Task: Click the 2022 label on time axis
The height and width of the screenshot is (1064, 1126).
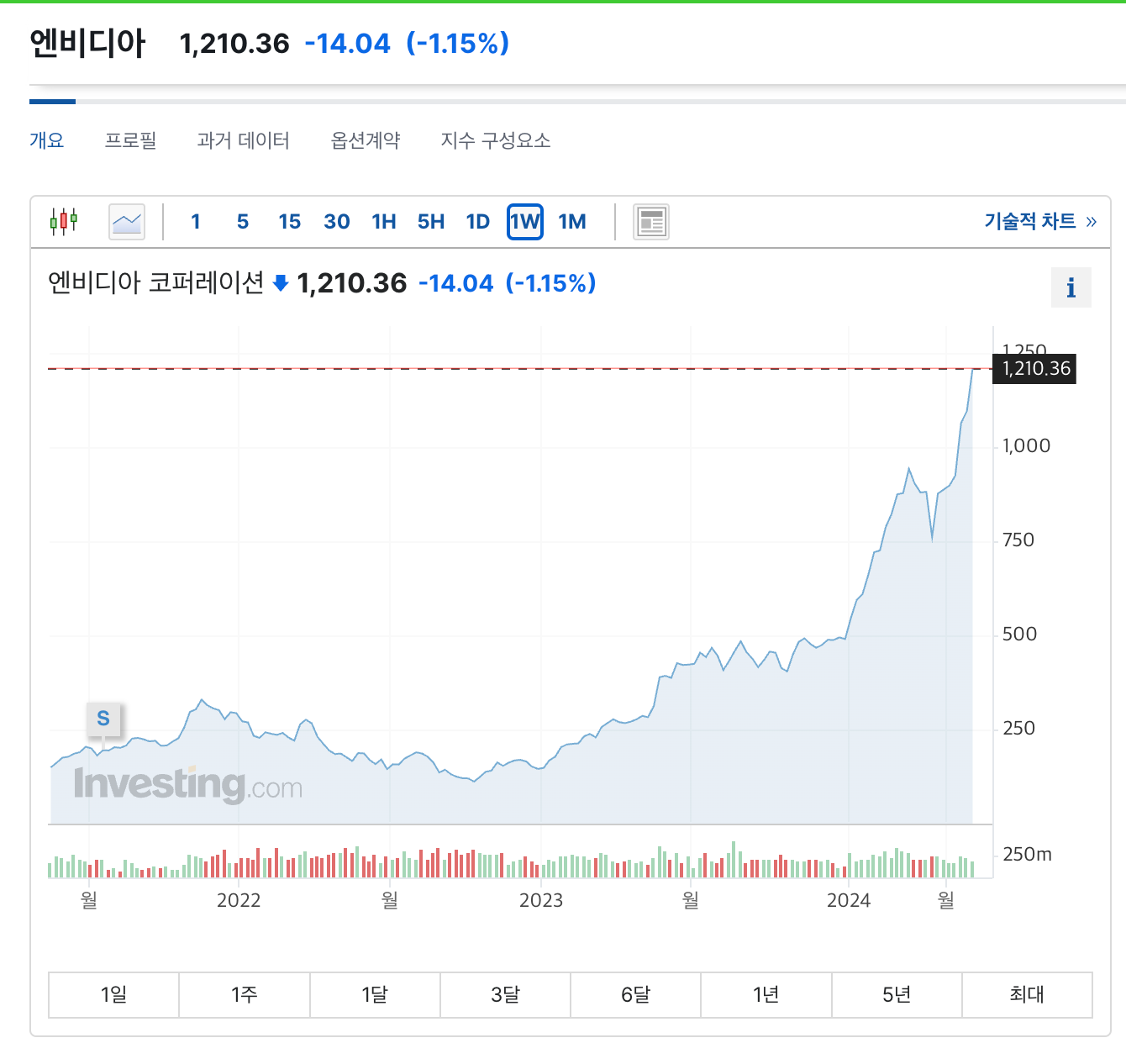Action: (239, 901)
